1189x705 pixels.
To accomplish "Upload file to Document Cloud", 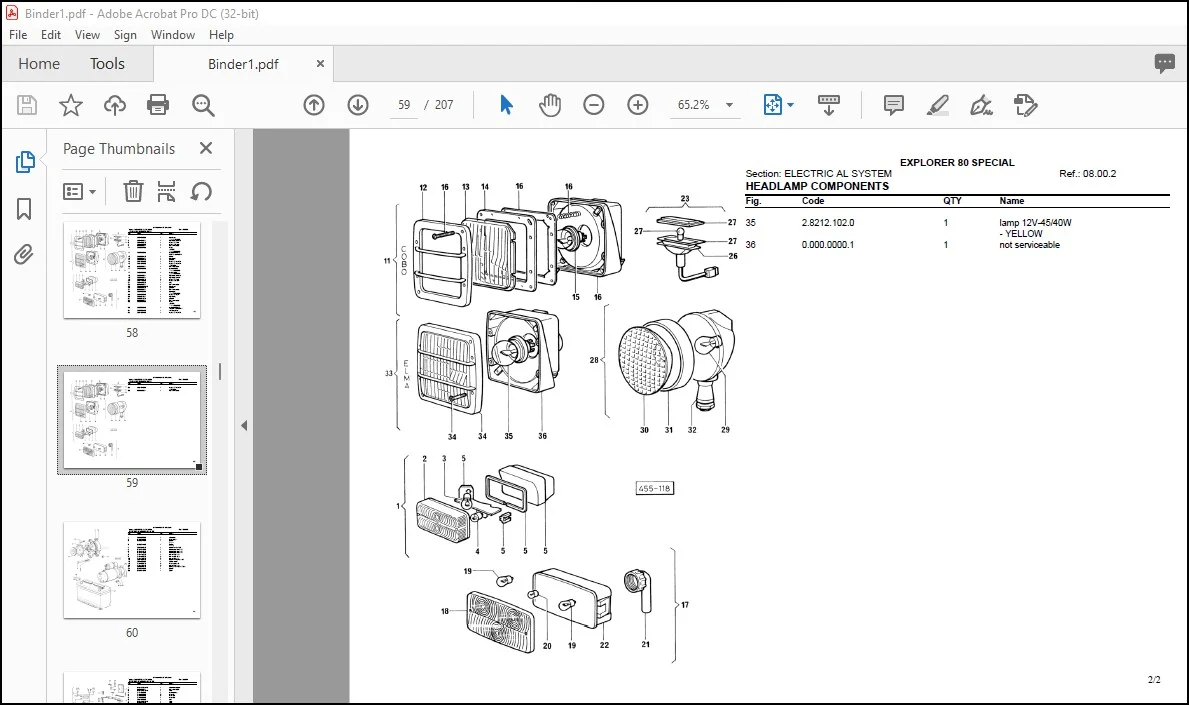I will click(x=115, y=105).
